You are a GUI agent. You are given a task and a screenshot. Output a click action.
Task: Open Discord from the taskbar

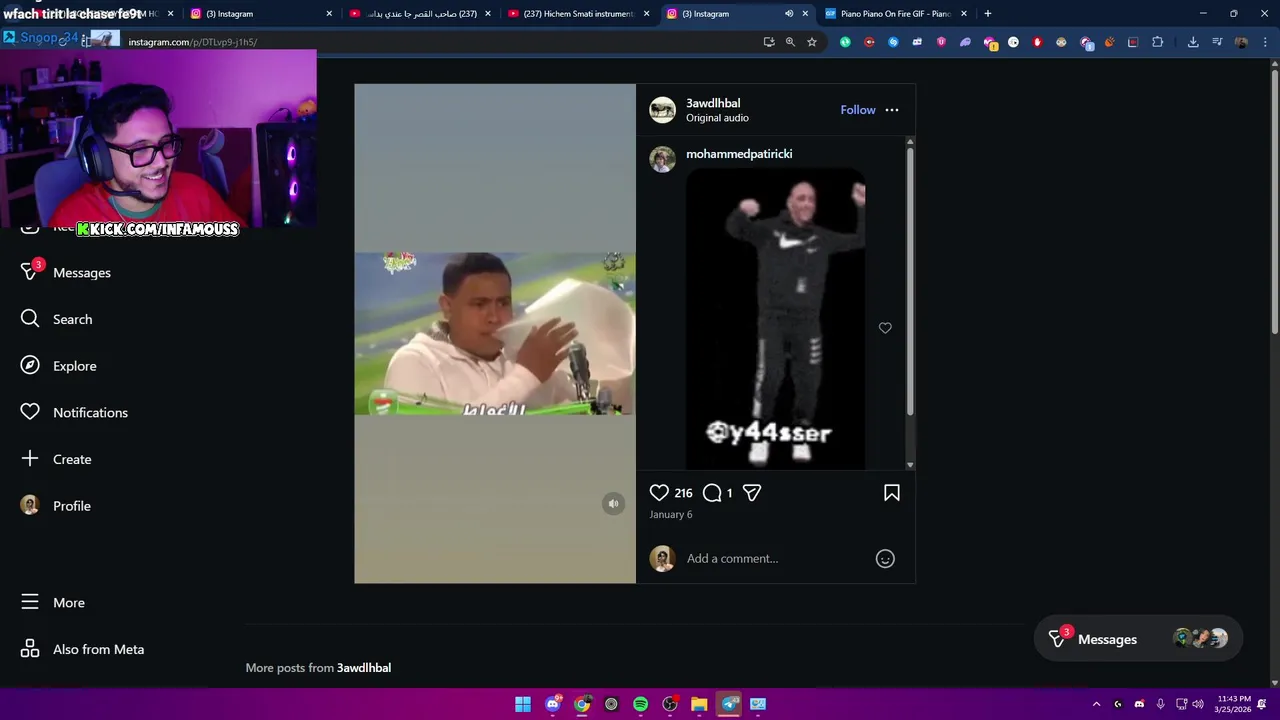pyautogui.click(x=553, y=704)
